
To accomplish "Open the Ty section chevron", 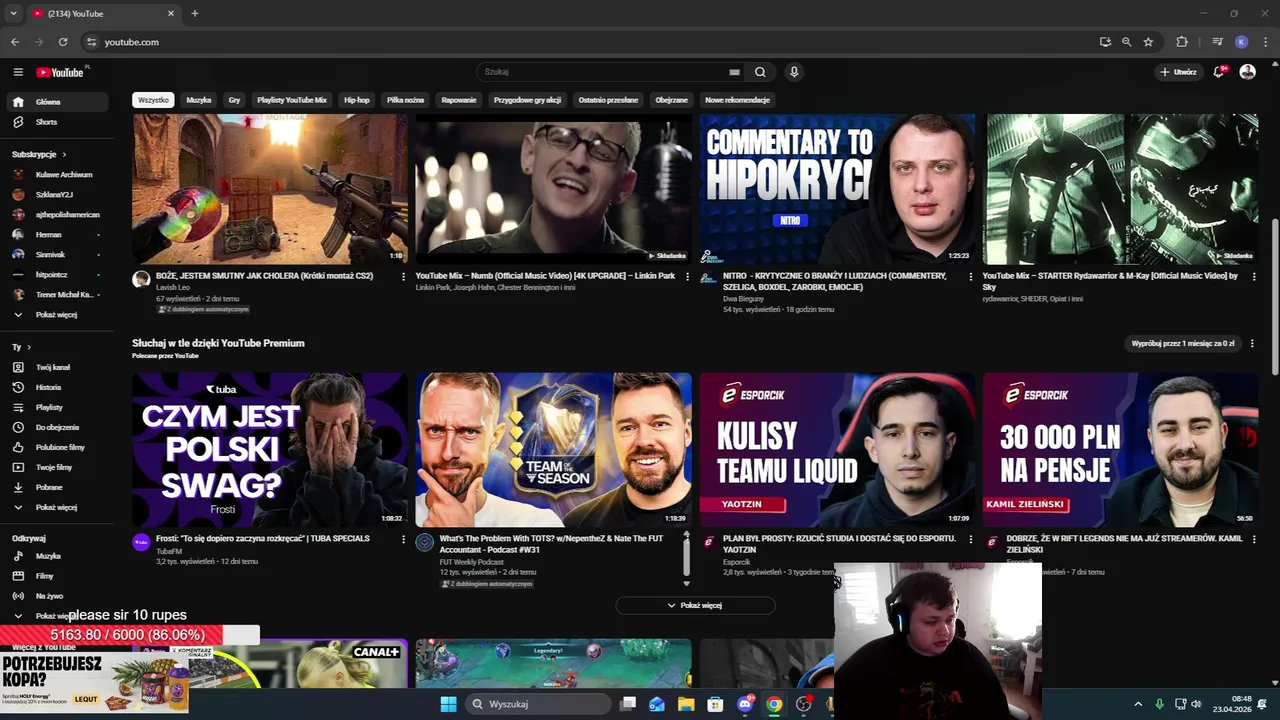I will tap(29, 347).
